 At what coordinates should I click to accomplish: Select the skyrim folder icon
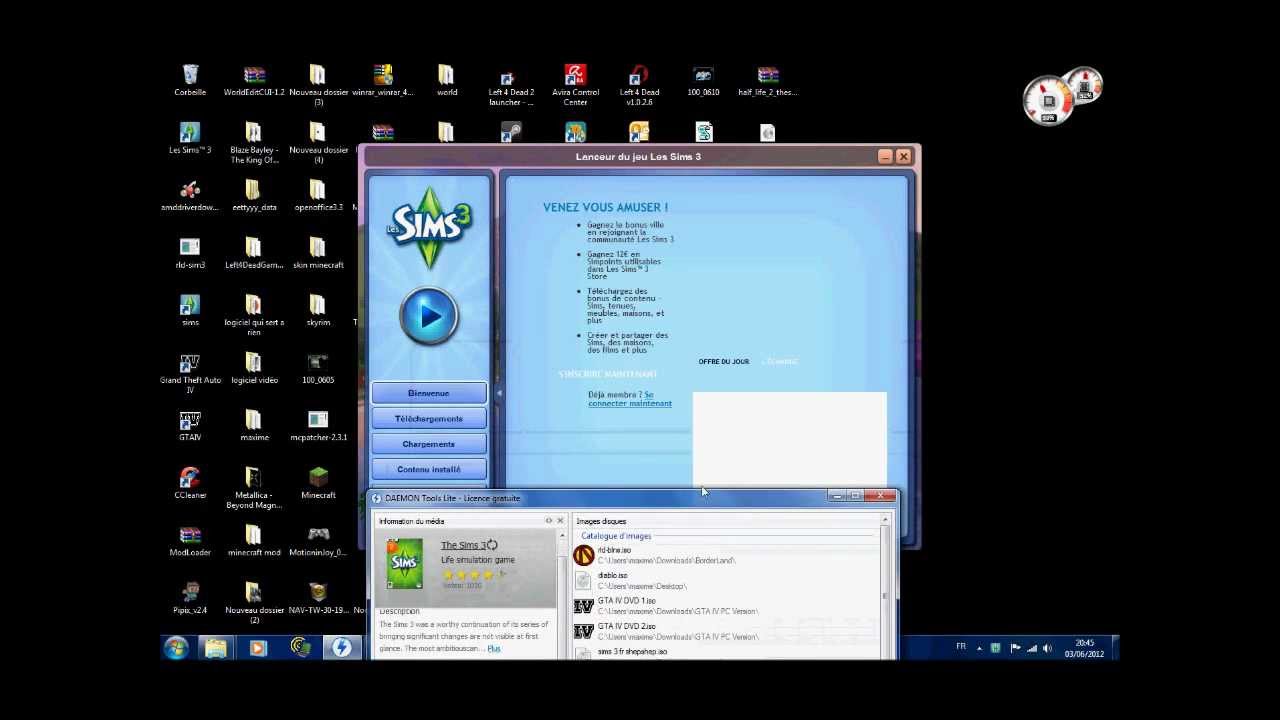318,311
